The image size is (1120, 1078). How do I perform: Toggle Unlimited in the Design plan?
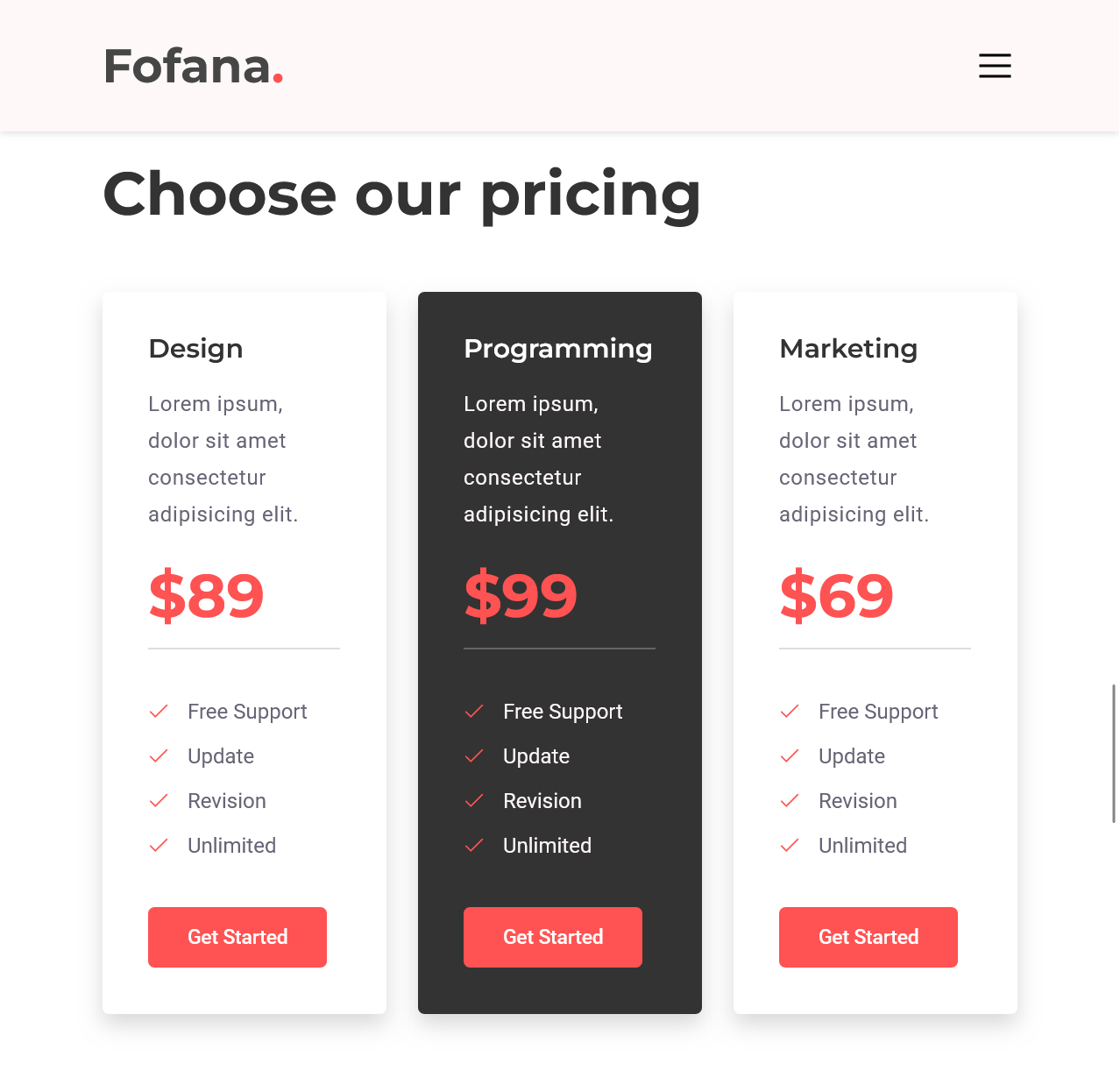tap(159, 845)
